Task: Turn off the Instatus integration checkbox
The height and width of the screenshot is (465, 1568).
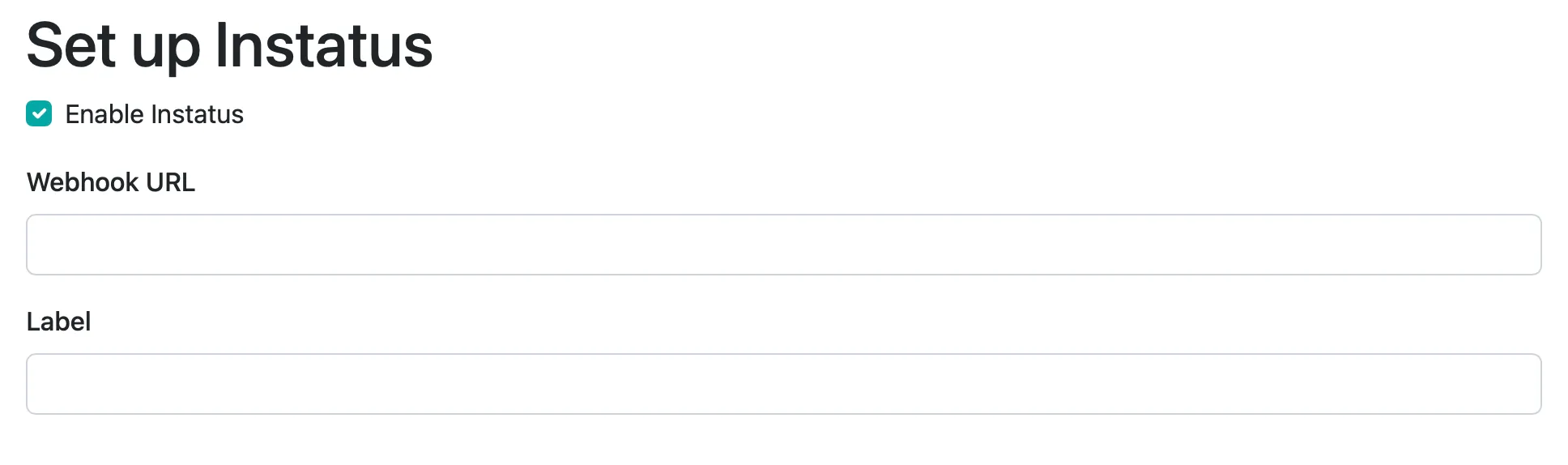Action: click(39, 114)
